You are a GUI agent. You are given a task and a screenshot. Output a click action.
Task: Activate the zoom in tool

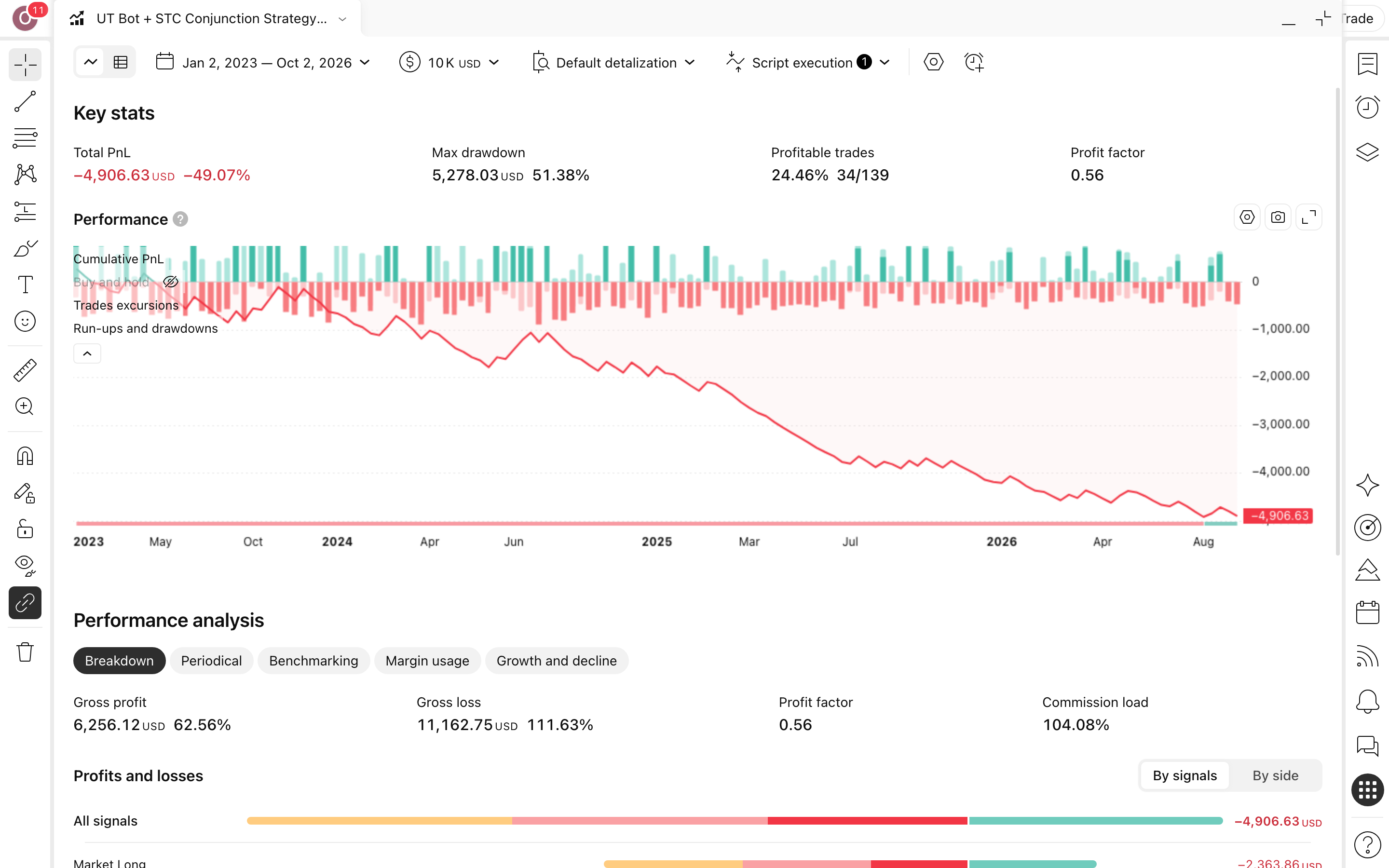(x=25, y=407)
